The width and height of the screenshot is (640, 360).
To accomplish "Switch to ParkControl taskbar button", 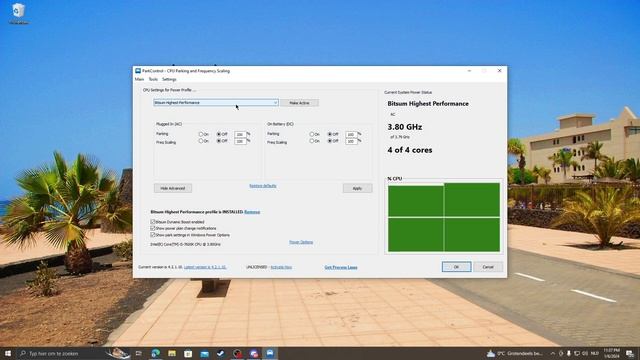I will 270,353.
